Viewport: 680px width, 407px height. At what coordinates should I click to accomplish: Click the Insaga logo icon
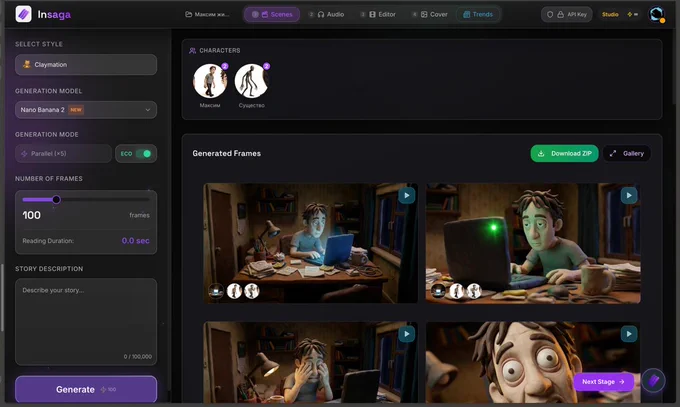point(23,14)
